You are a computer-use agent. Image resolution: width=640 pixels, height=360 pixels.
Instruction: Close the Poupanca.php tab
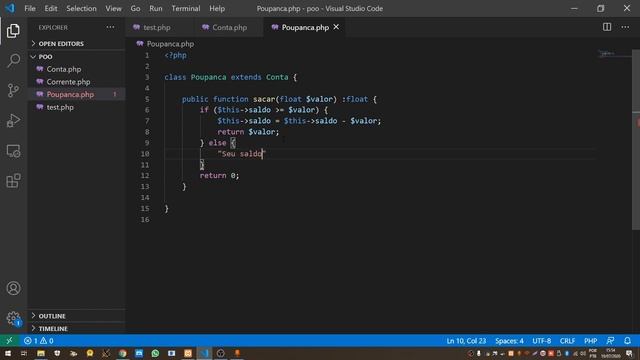[x=336, y=27]
